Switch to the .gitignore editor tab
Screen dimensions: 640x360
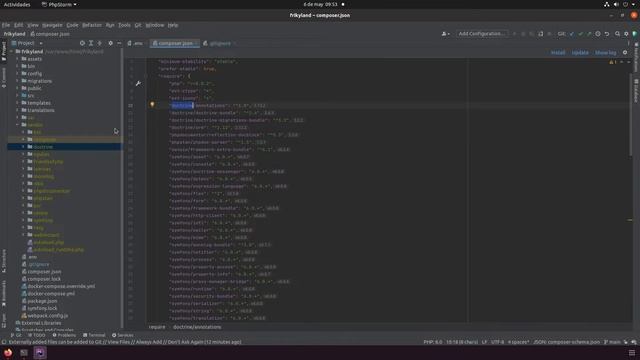220,43
